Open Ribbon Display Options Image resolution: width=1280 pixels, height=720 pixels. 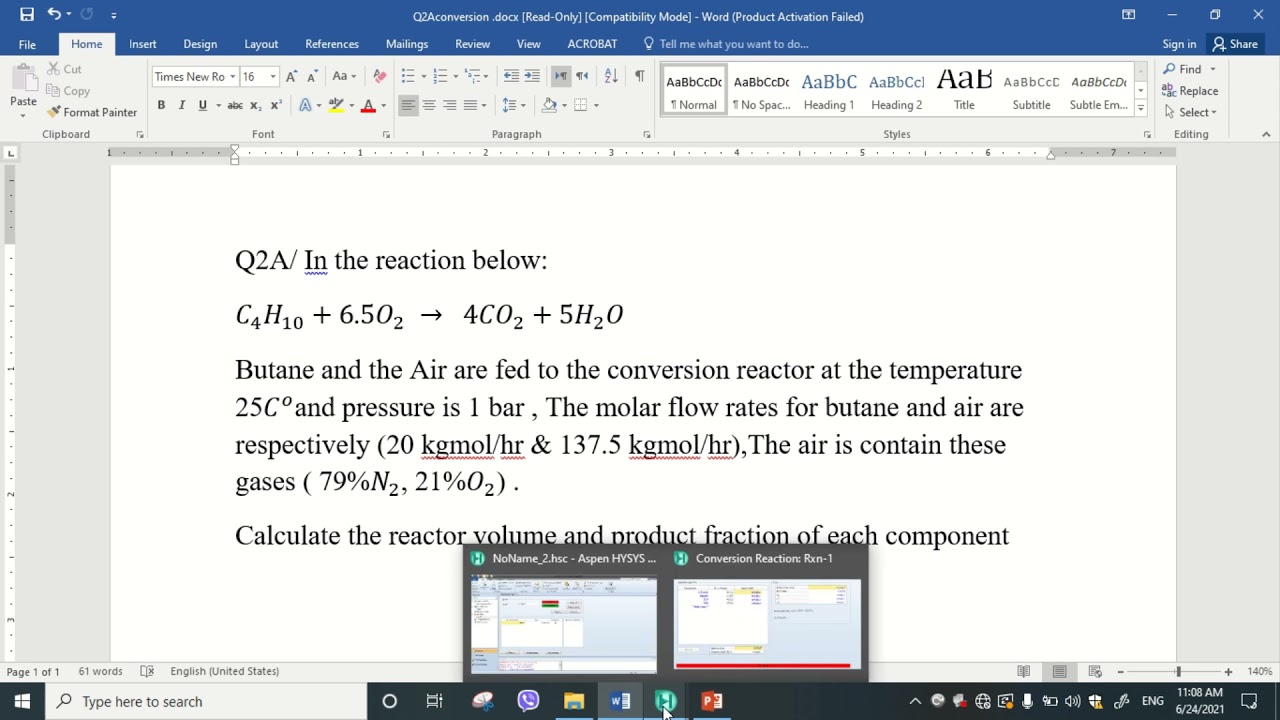(1128, 15)
